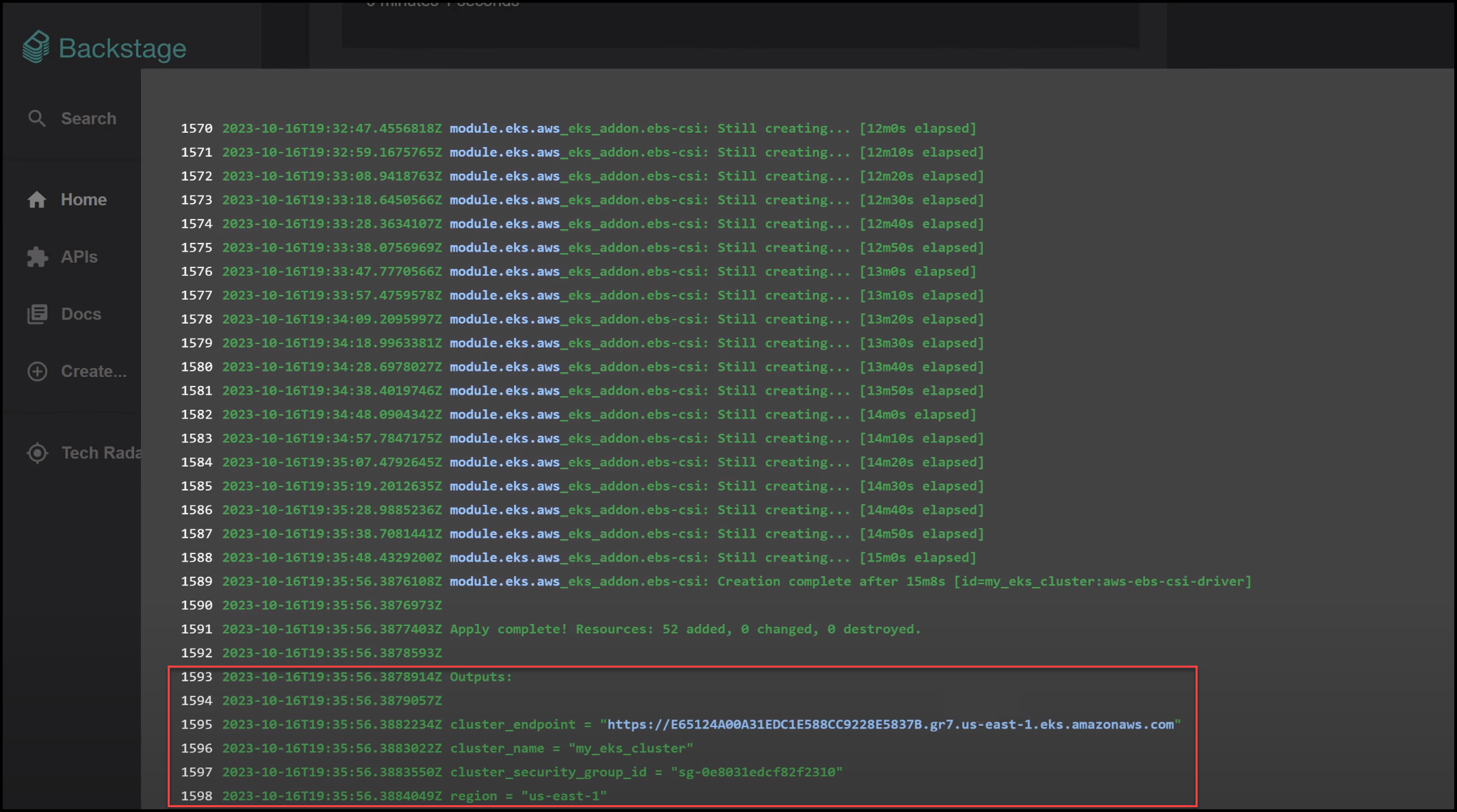
Task: Click the Docs document icon
Action: point(38,313)
